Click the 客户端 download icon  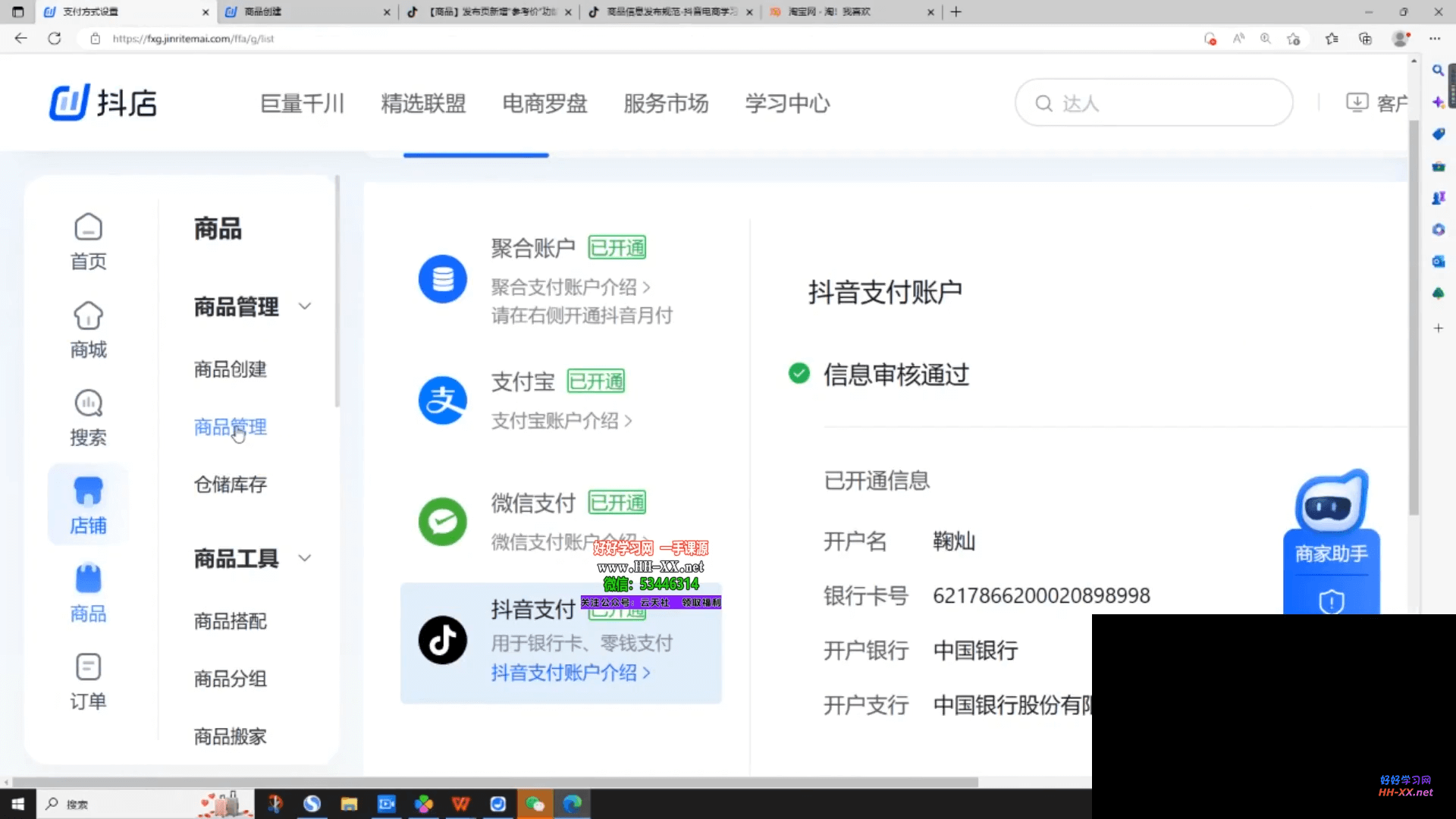click(1357, 102)
